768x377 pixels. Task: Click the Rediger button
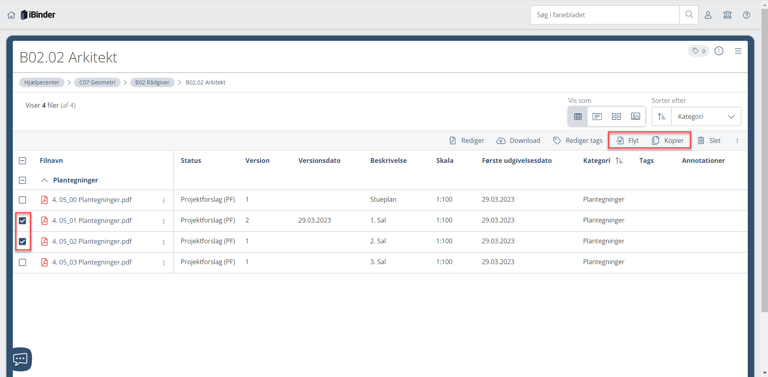pos(467,141)
